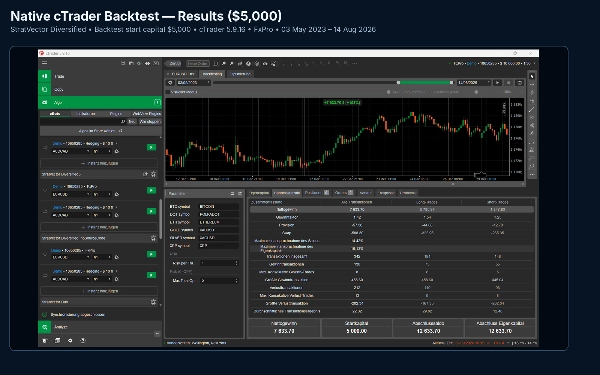
Task: Open the Backtesting tab
Action: pyautogui.click(x=212, y=74)
